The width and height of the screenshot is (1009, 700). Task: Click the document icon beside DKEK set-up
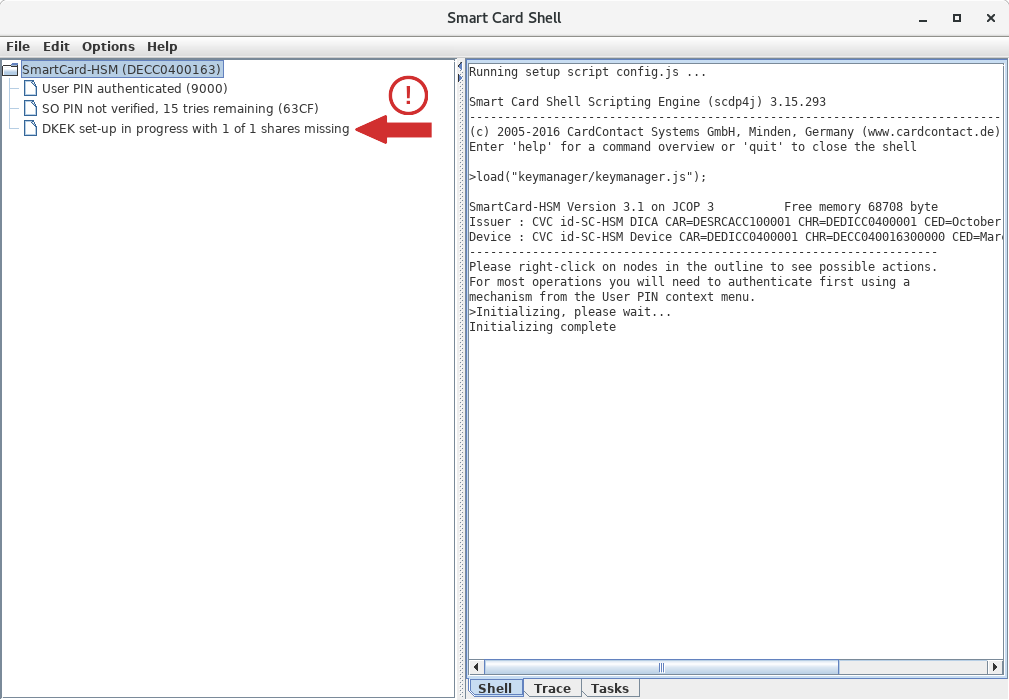tap(30, 128)
